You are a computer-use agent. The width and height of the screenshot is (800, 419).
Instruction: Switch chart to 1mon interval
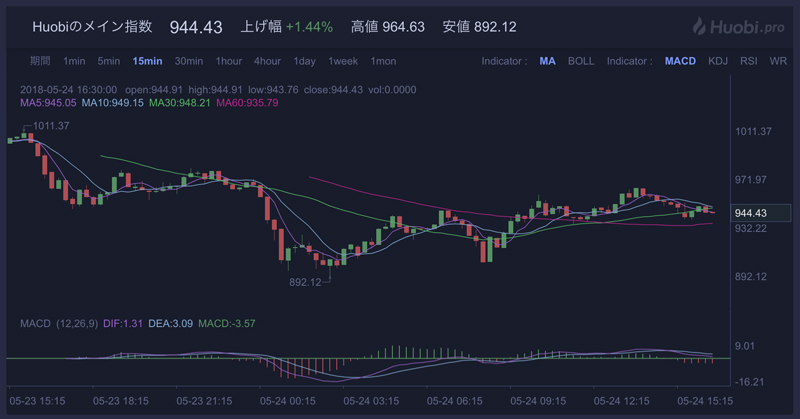tap(383, 61)
